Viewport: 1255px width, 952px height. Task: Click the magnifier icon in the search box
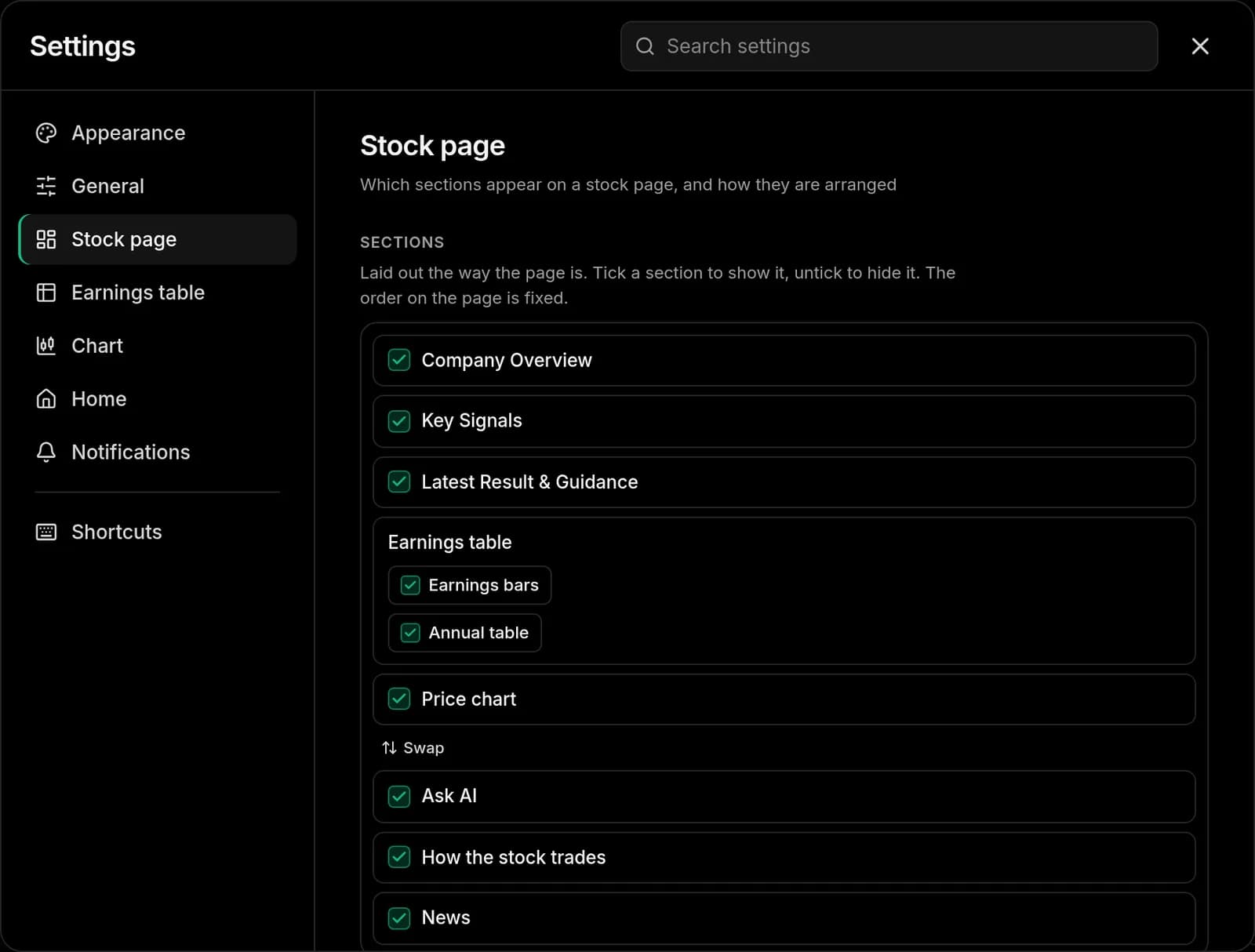pos(645,46)
